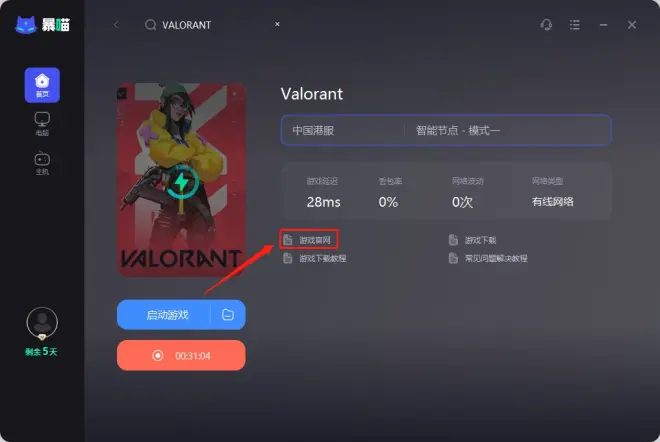Open game folder icon next to launch button
The height and width of the screenshot is (442, 660).
[x=228, y=314]
